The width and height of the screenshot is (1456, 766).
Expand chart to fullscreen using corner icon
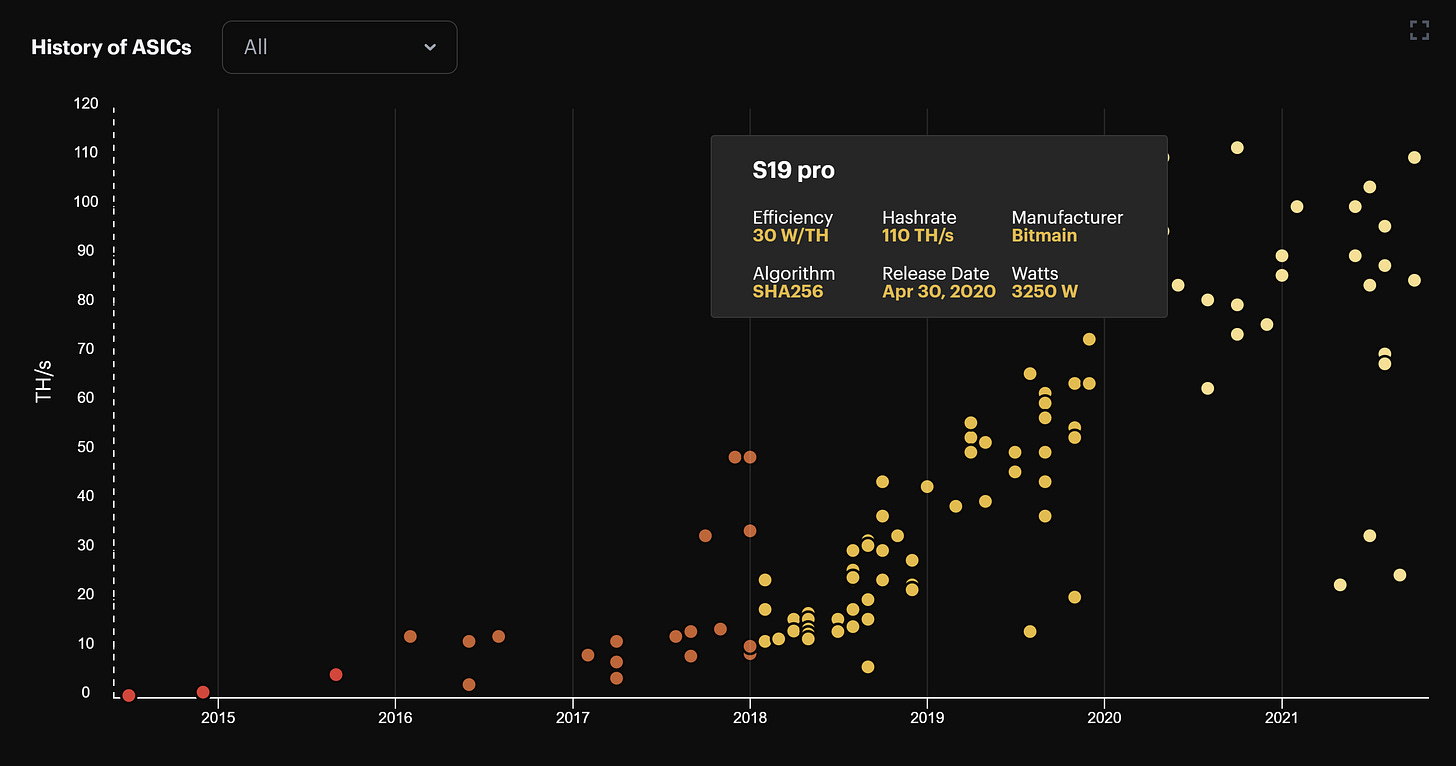(x=1419, y=30)
